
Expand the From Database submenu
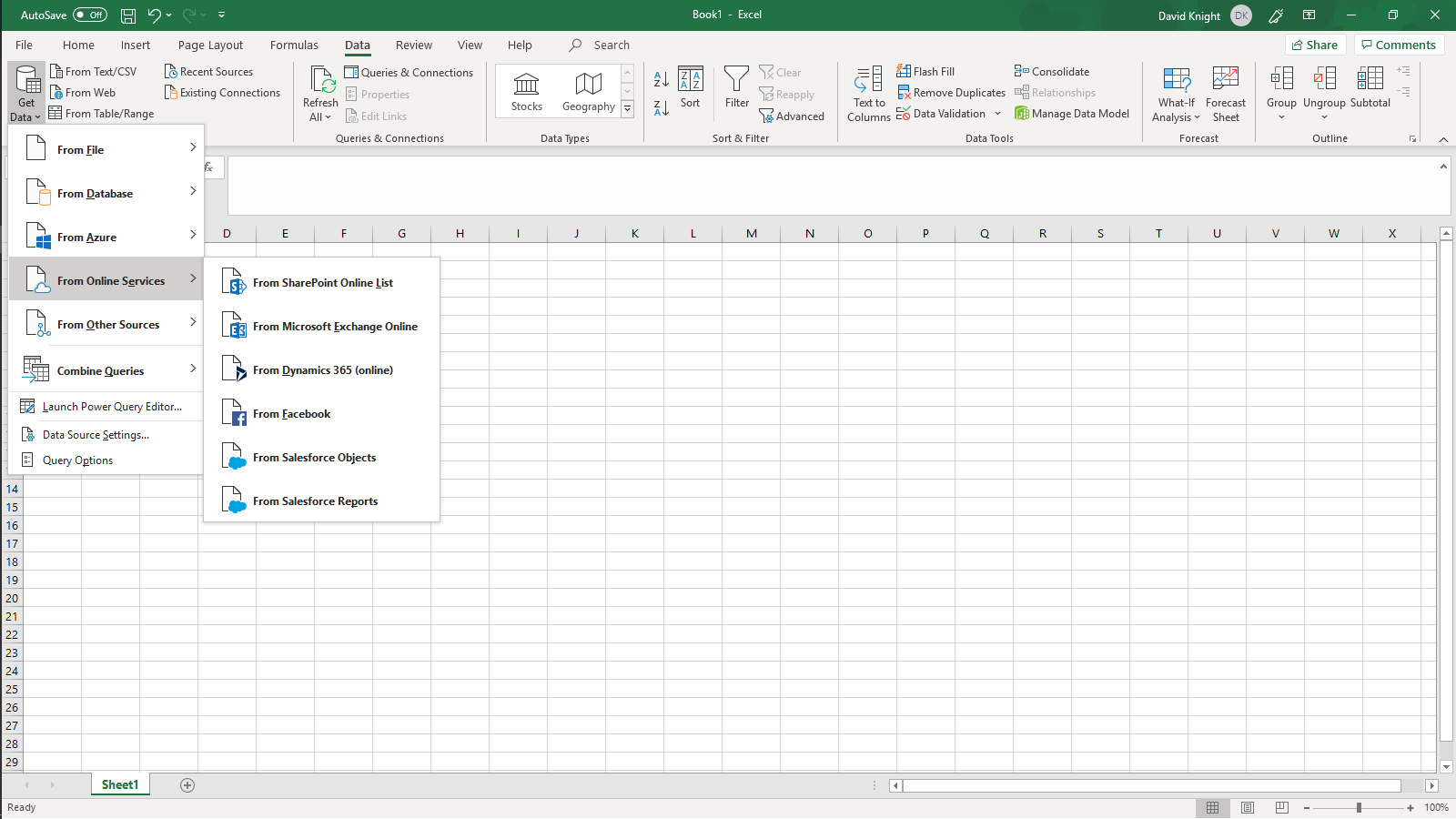coord(106,193)
